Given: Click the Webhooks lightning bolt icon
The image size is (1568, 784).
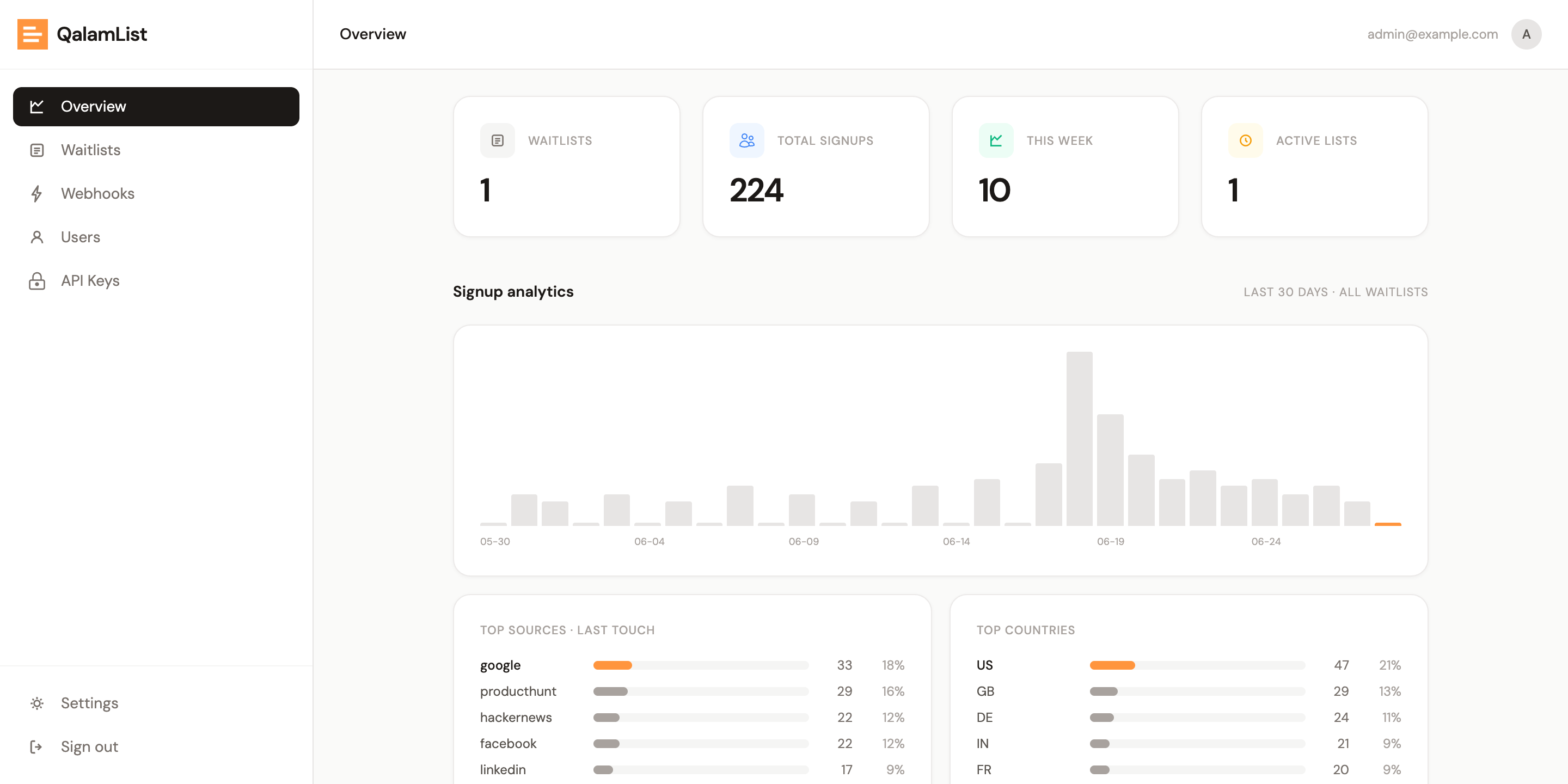Looking at the screenshot, I should (x=37, y=194).
